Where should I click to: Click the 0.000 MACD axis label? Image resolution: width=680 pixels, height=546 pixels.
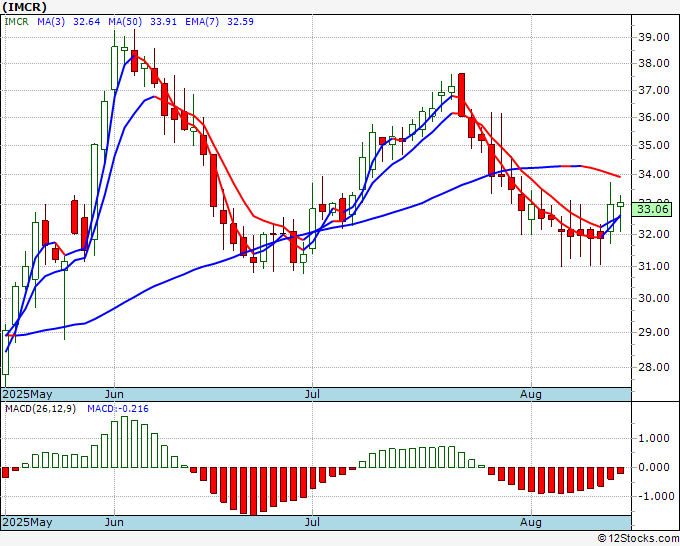coord(654,467)
